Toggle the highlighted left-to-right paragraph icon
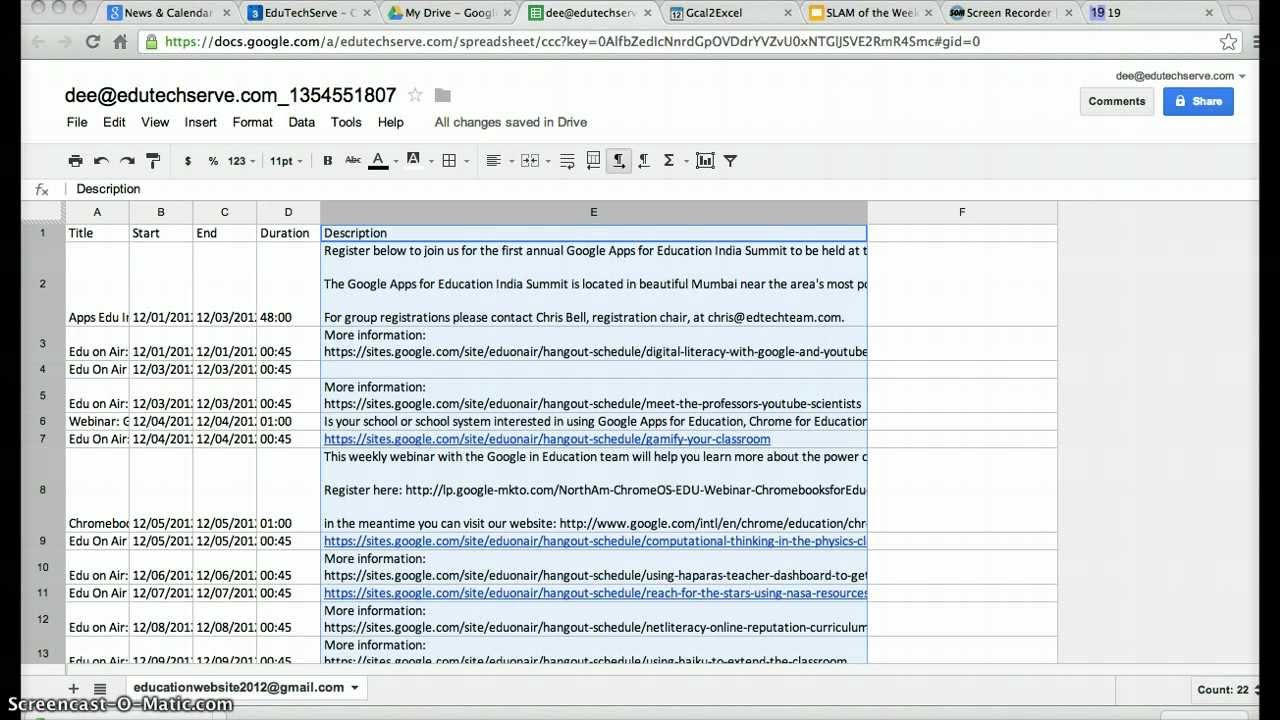1280x720 pixels. point(619,161)
